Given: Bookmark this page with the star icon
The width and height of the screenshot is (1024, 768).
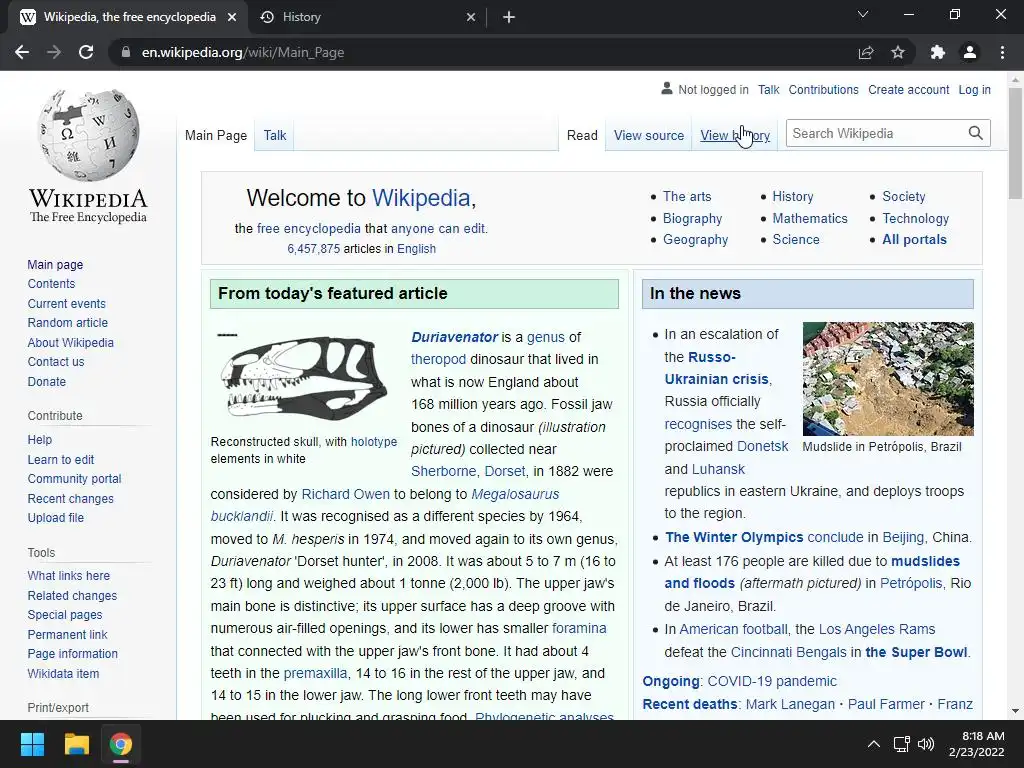Looking at the screenshot, I should click(x=898, y=52).
